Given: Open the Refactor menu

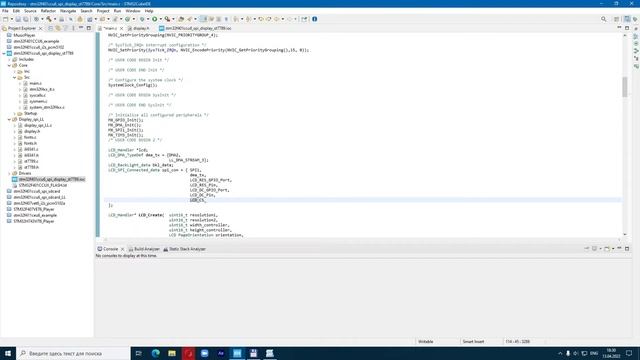Looking at the screenshot, I should [48, 11].
